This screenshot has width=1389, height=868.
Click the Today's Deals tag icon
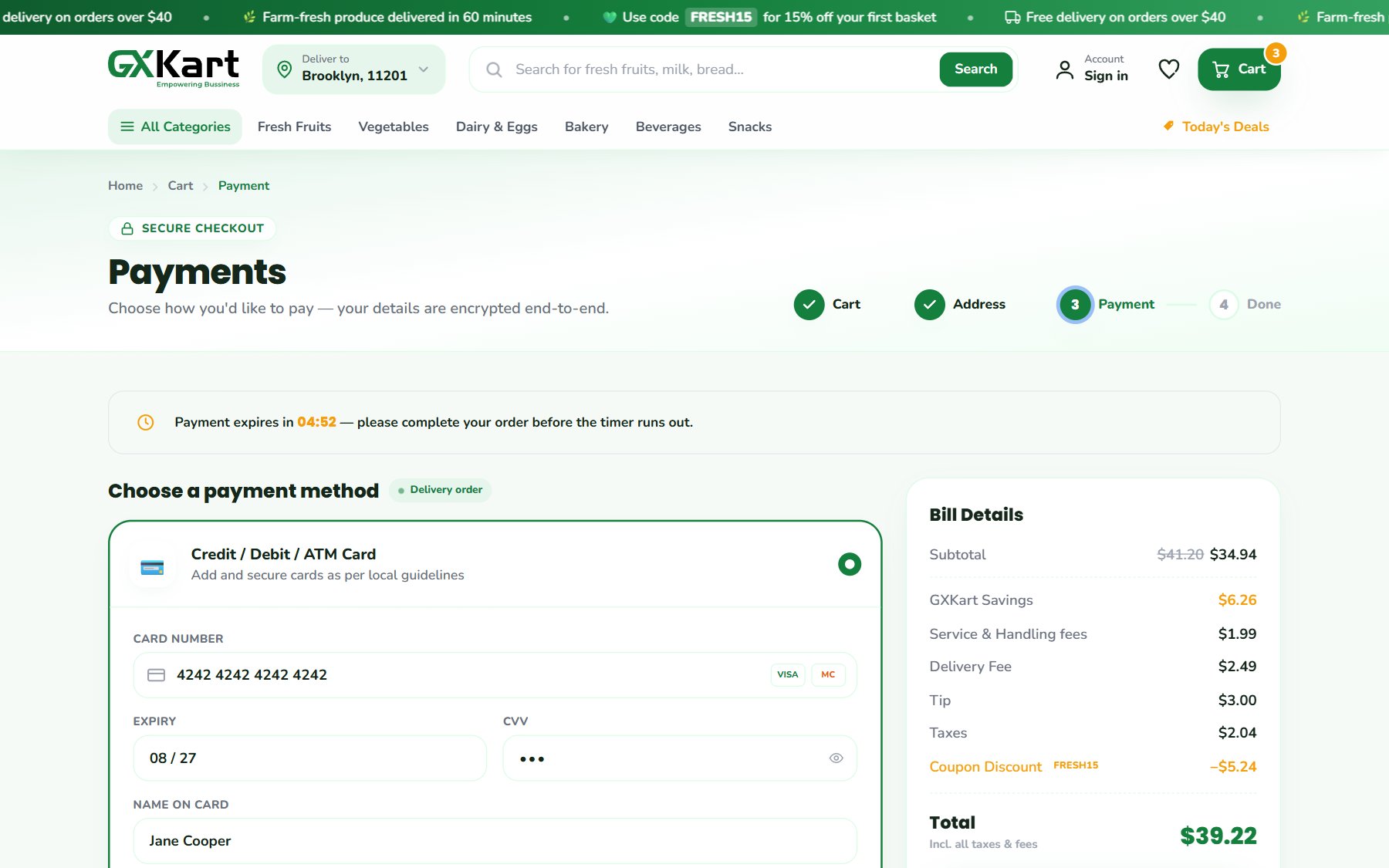1169,126
